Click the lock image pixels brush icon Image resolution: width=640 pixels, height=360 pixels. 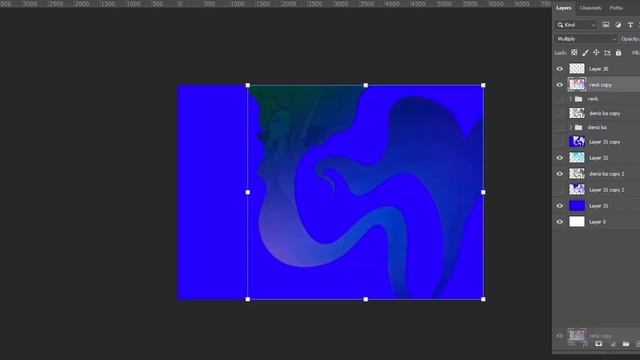tap(585, 53)
